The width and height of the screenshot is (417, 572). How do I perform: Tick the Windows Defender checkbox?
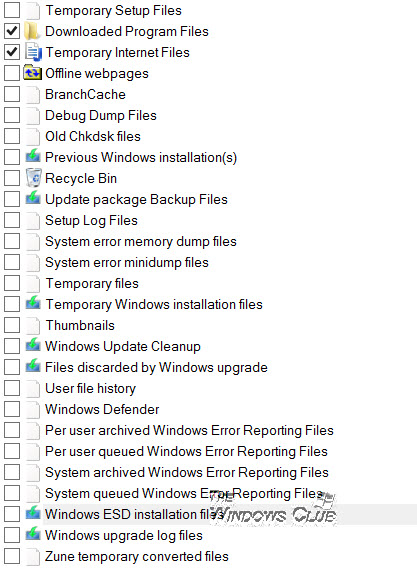click(12, 409)
